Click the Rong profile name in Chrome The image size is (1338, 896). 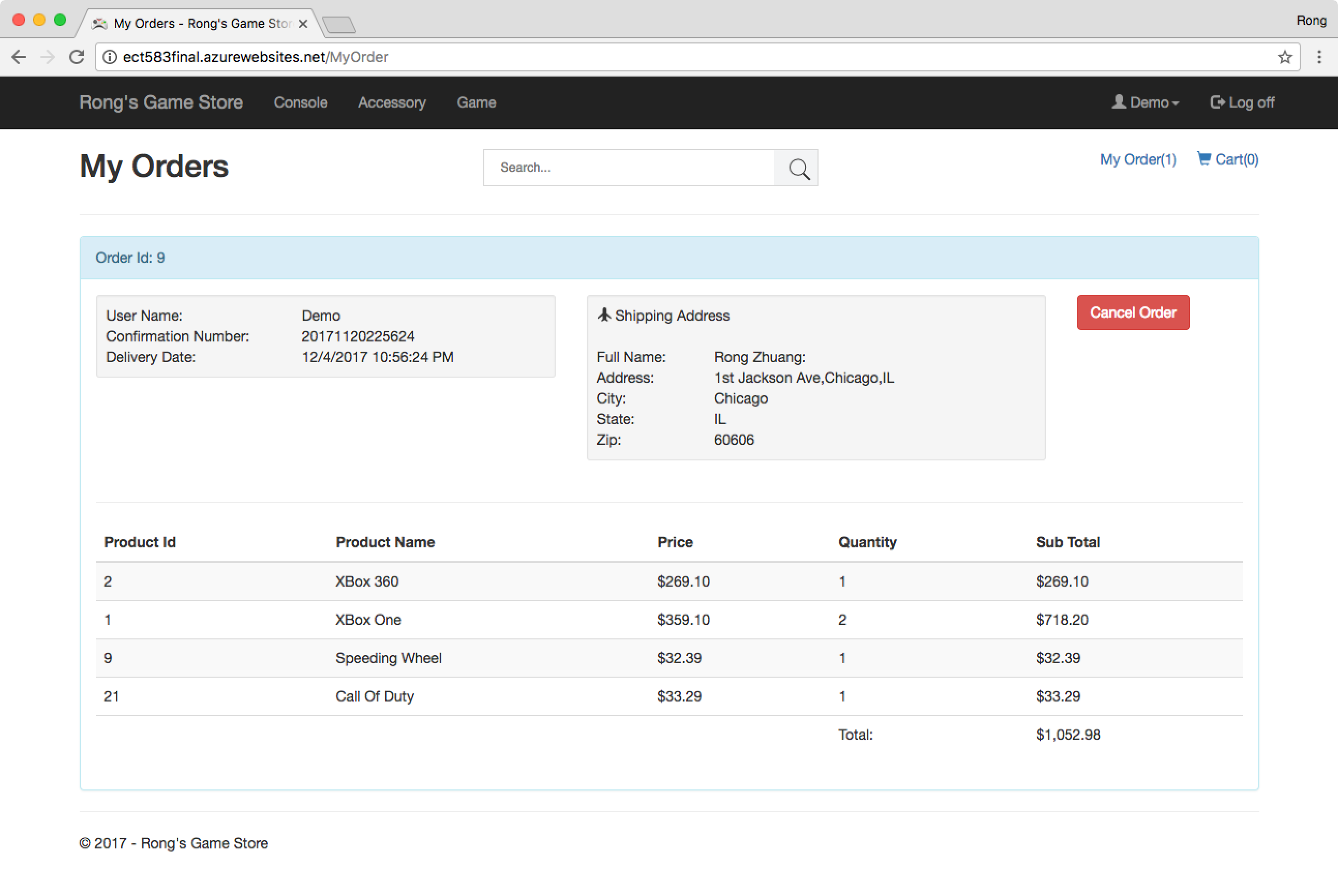(1311, 21)
